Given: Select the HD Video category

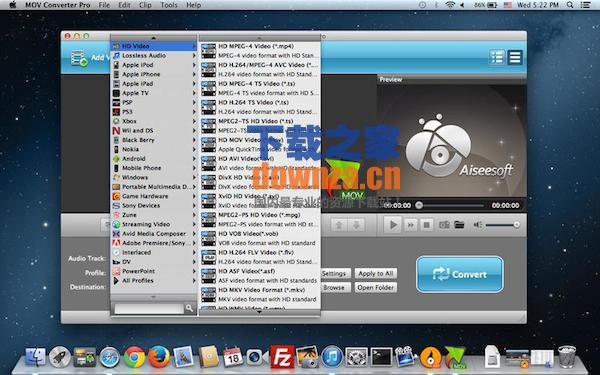Looking at the screenshot, I should pos(154,46).
